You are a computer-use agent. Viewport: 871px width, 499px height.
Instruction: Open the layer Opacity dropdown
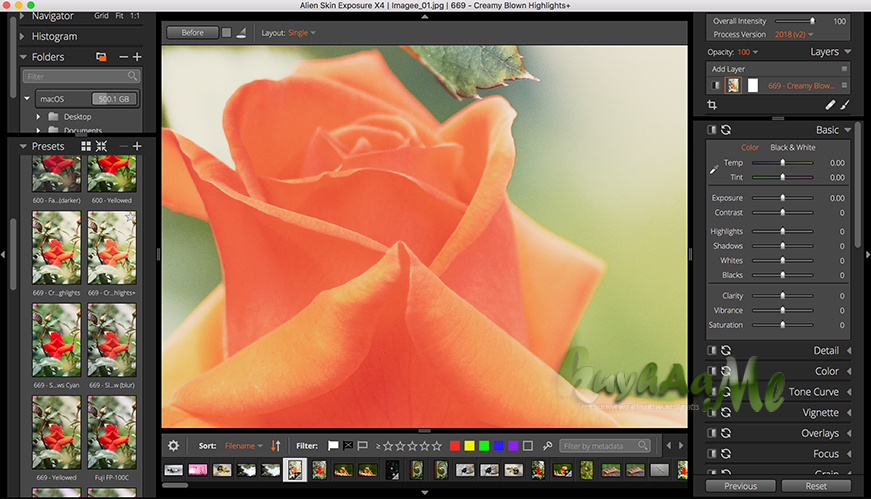coord(748,52)
